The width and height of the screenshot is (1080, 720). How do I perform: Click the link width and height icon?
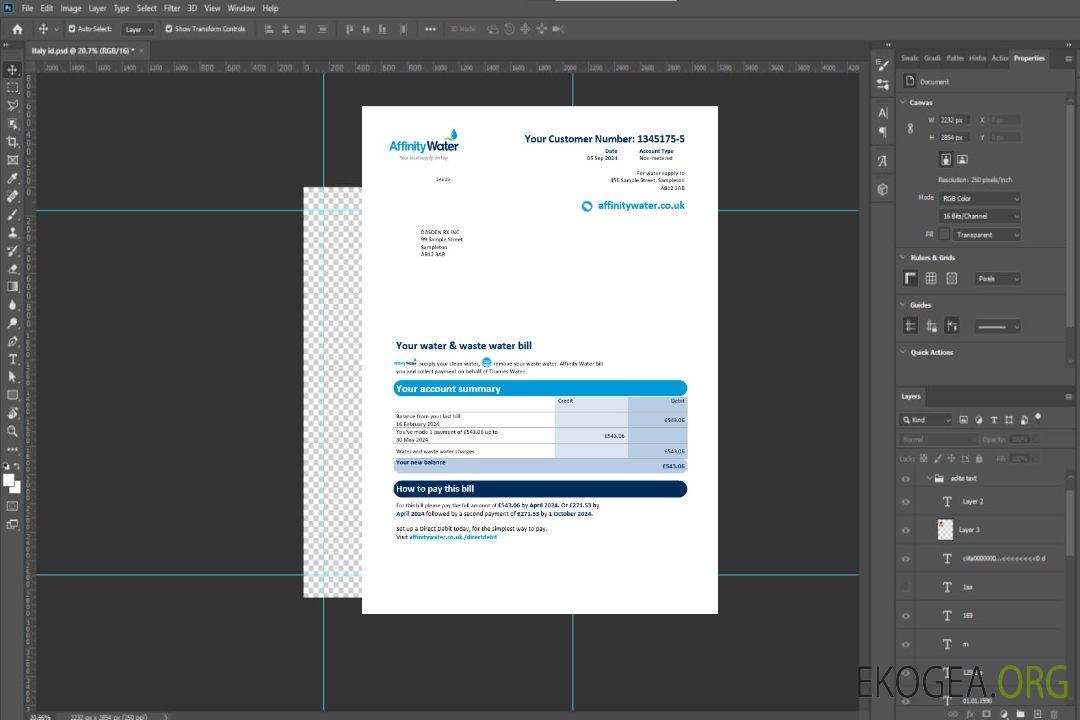pyautogui.click(x=911, y=129)
